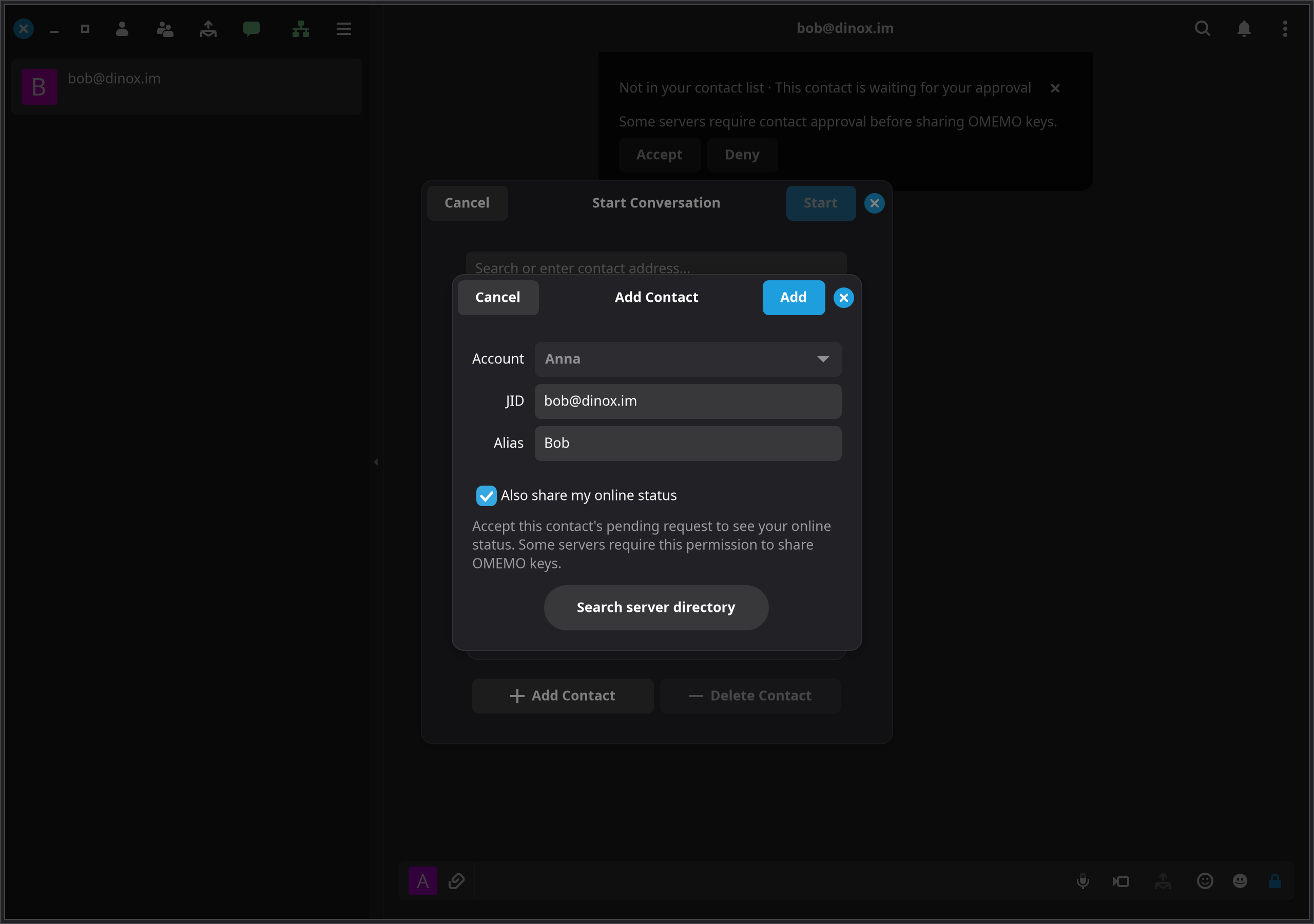Open the hamburger menu icon
Viewport: 1314px width, 924px height.
(343, 29)
